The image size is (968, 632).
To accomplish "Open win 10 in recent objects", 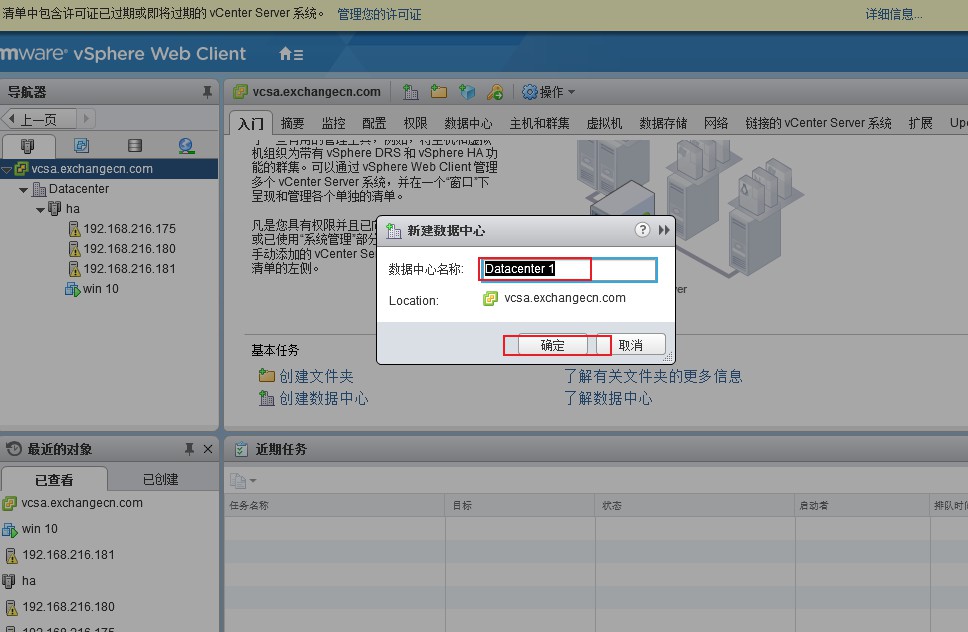I will click(x=40, y=529).
